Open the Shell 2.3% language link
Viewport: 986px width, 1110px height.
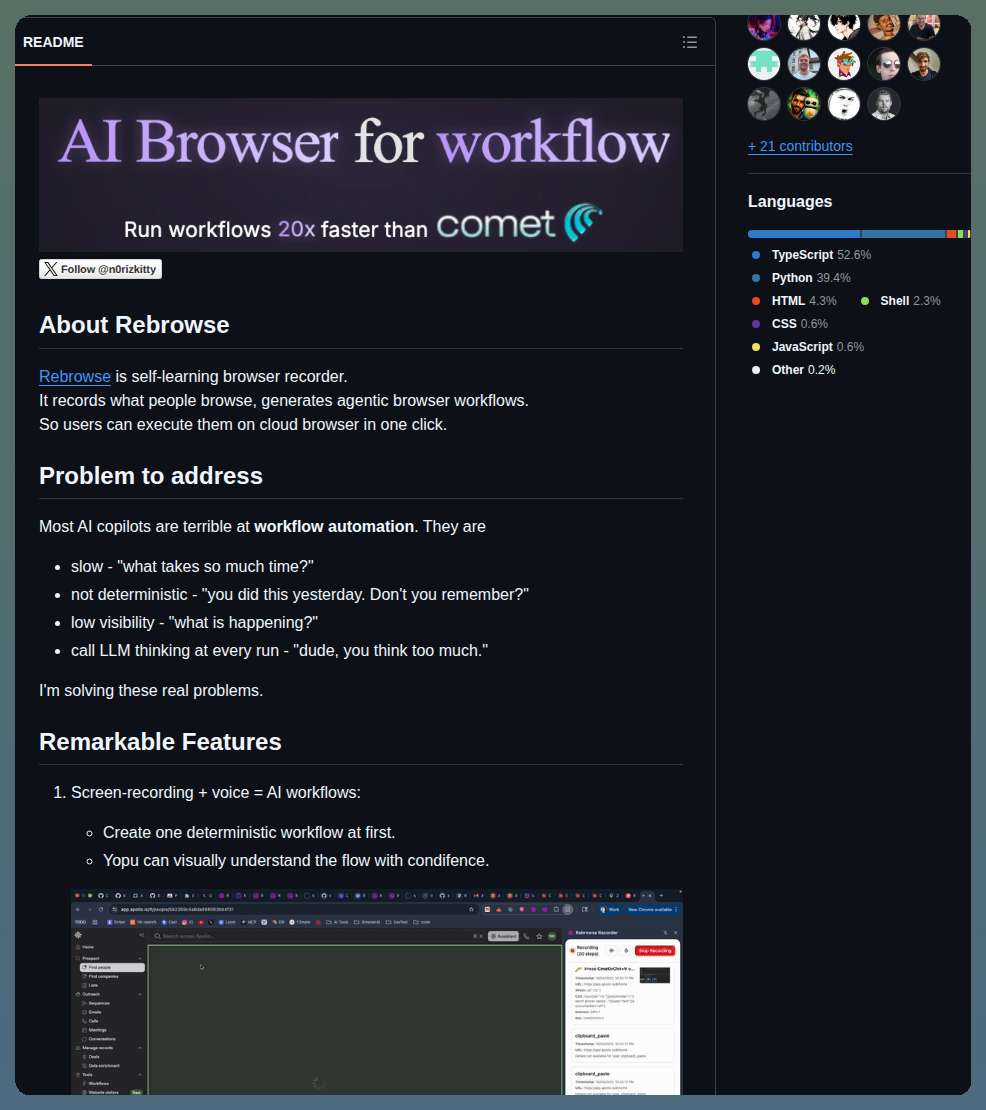click(x=901, y=301)
